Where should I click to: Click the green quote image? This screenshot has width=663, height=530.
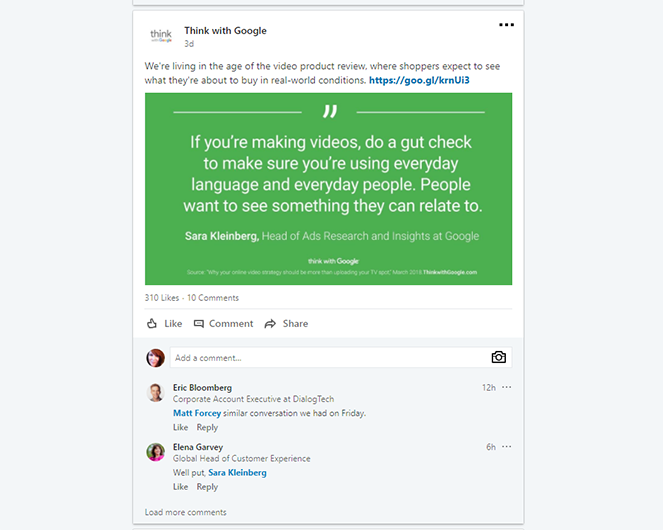329,189
